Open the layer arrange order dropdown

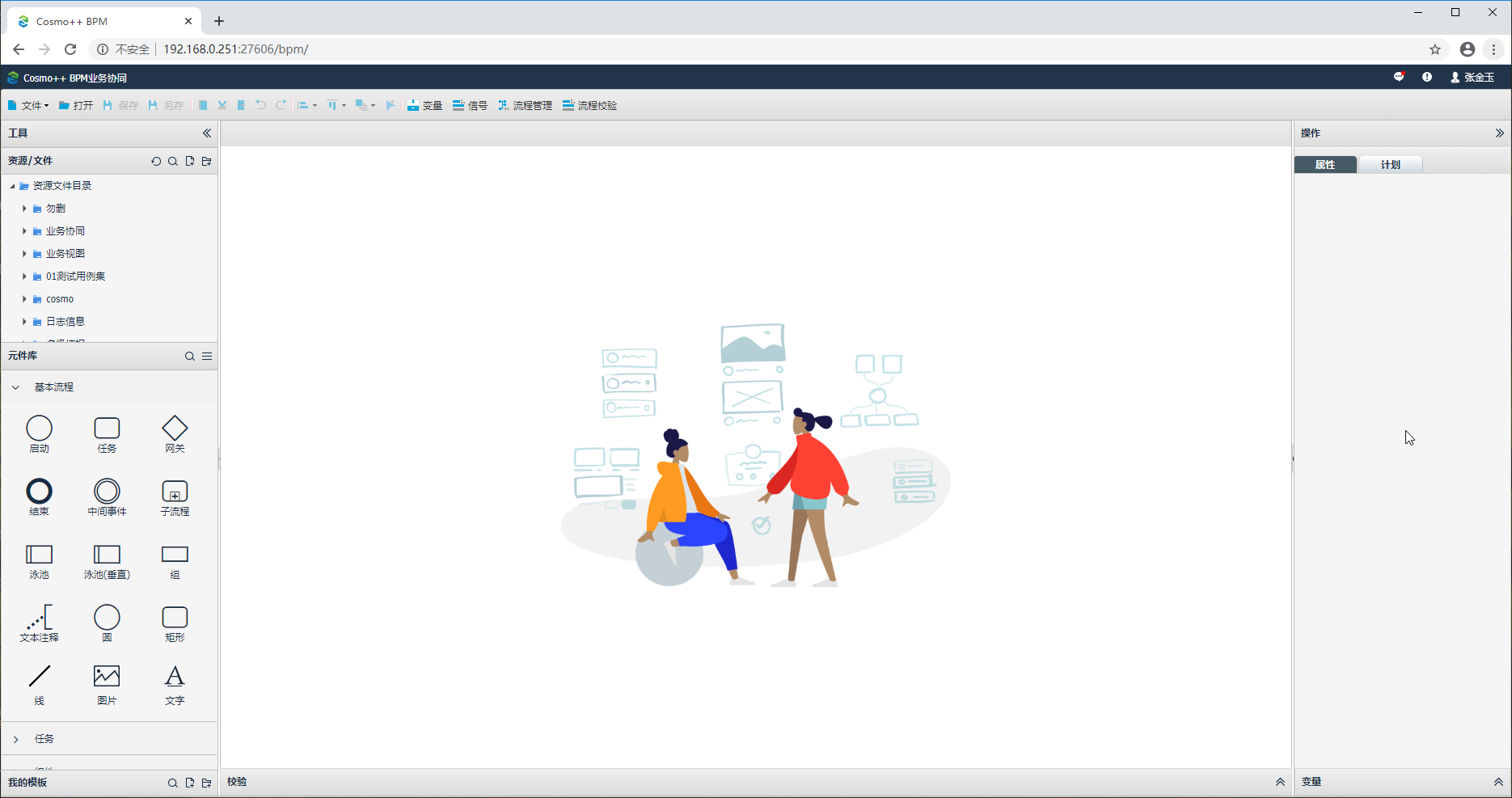pyautogui.click(x=365, y=105)
